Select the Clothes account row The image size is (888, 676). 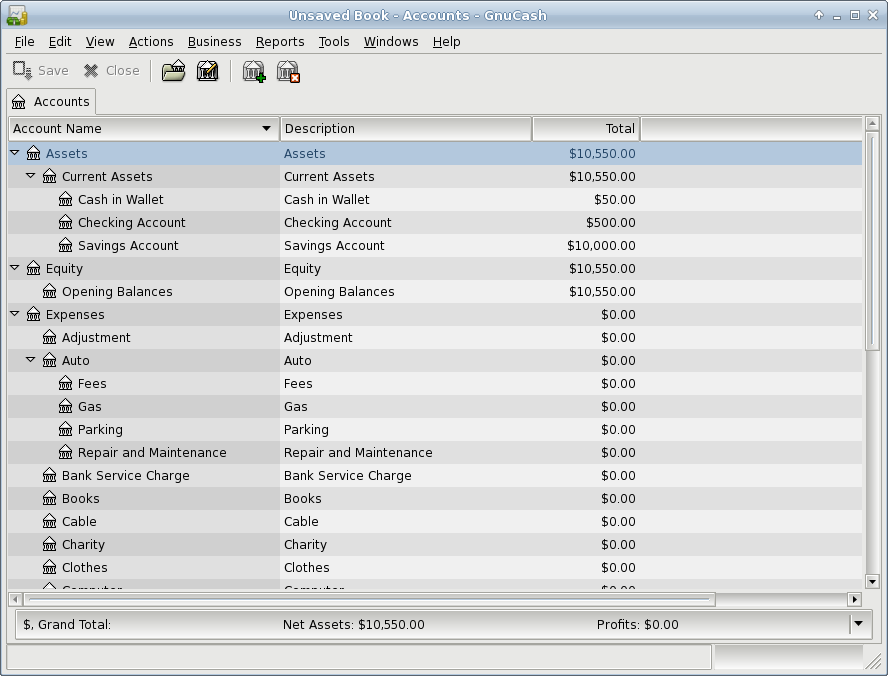[x=435, y=567]
